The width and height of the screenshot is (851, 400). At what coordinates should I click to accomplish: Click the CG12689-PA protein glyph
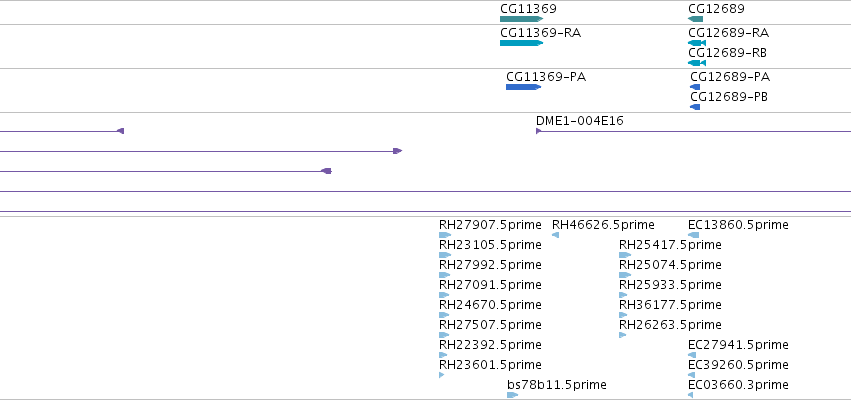(x=695, y=87)
